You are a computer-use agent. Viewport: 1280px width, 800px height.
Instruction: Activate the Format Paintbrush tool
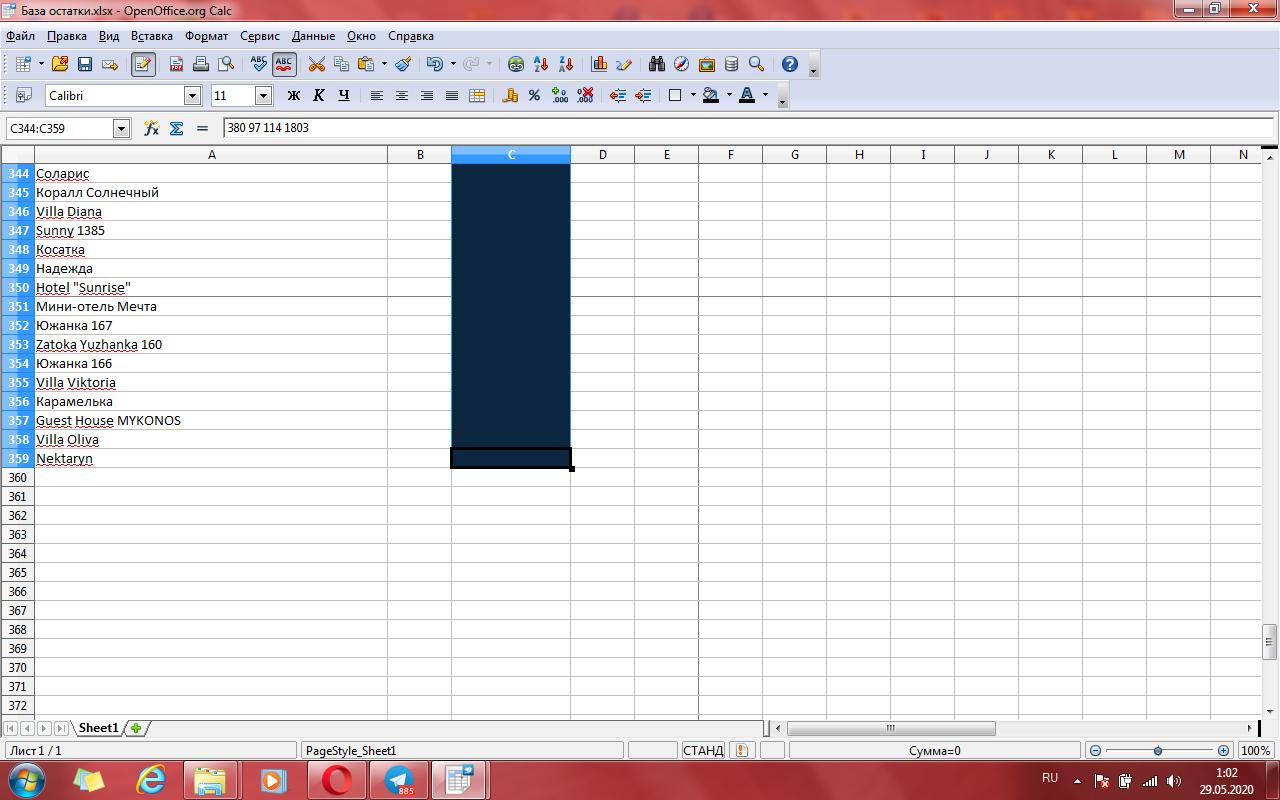(403, 64)
